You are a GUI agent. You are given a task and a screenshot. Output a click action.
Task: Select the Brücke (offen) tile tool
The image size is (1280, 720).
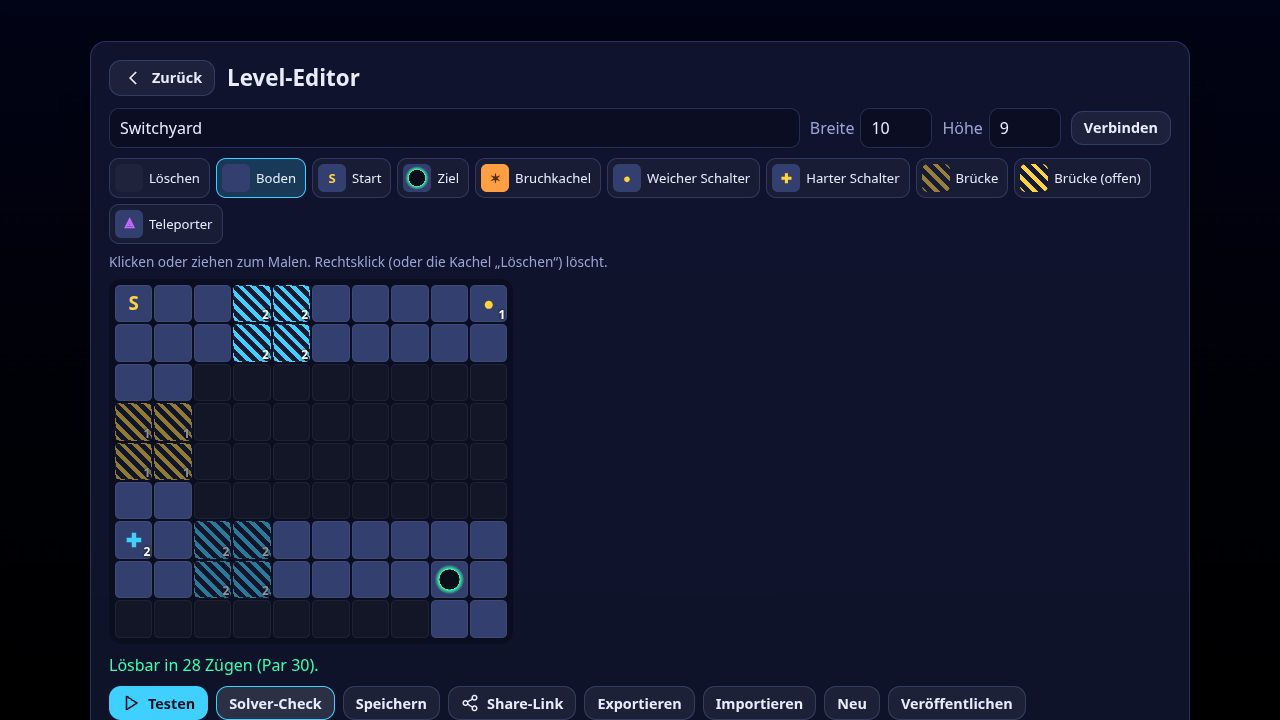[1082, 178]
